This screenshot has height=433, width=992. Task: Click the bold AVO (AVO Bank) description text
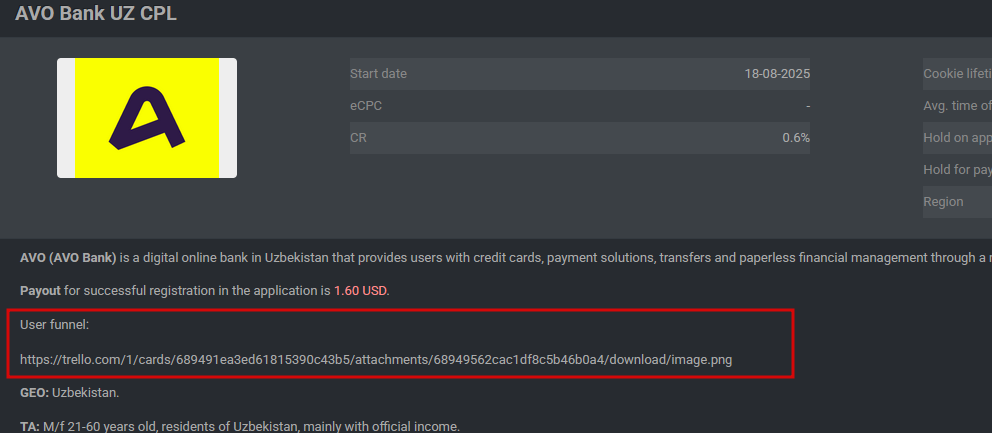click(x=68, y=258)
